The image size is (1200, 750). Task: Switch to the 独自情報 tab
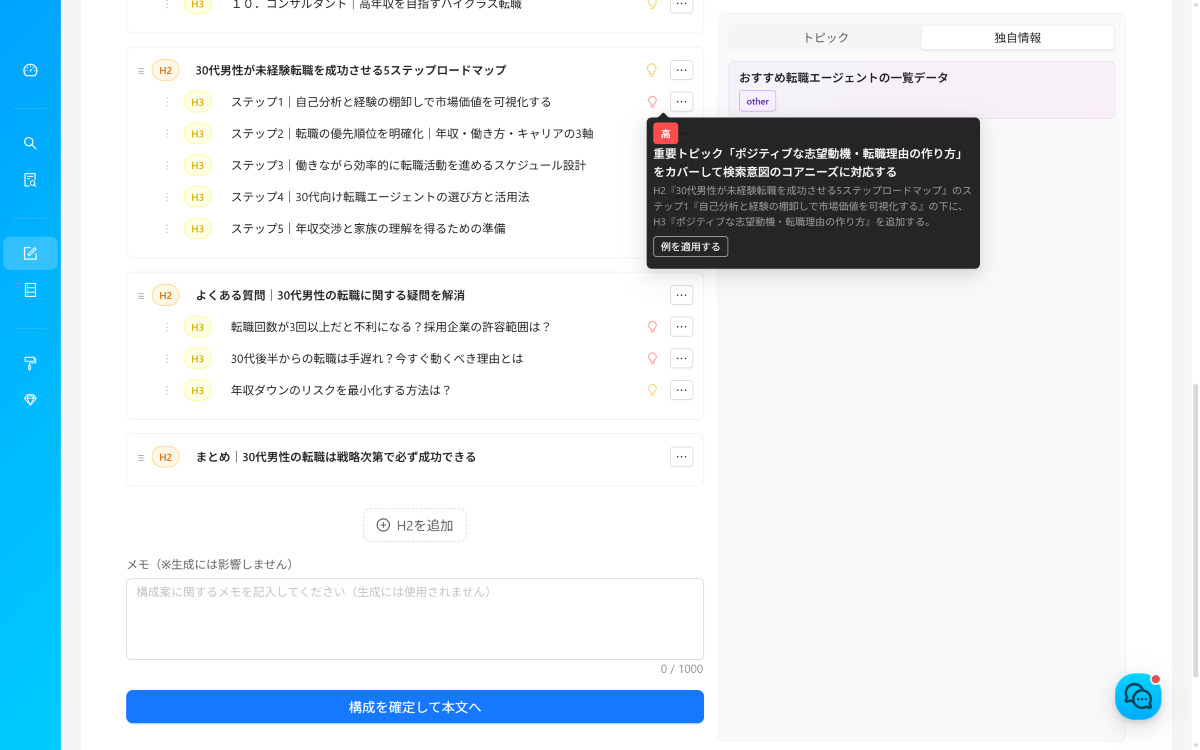click(x=1016, y=37)
